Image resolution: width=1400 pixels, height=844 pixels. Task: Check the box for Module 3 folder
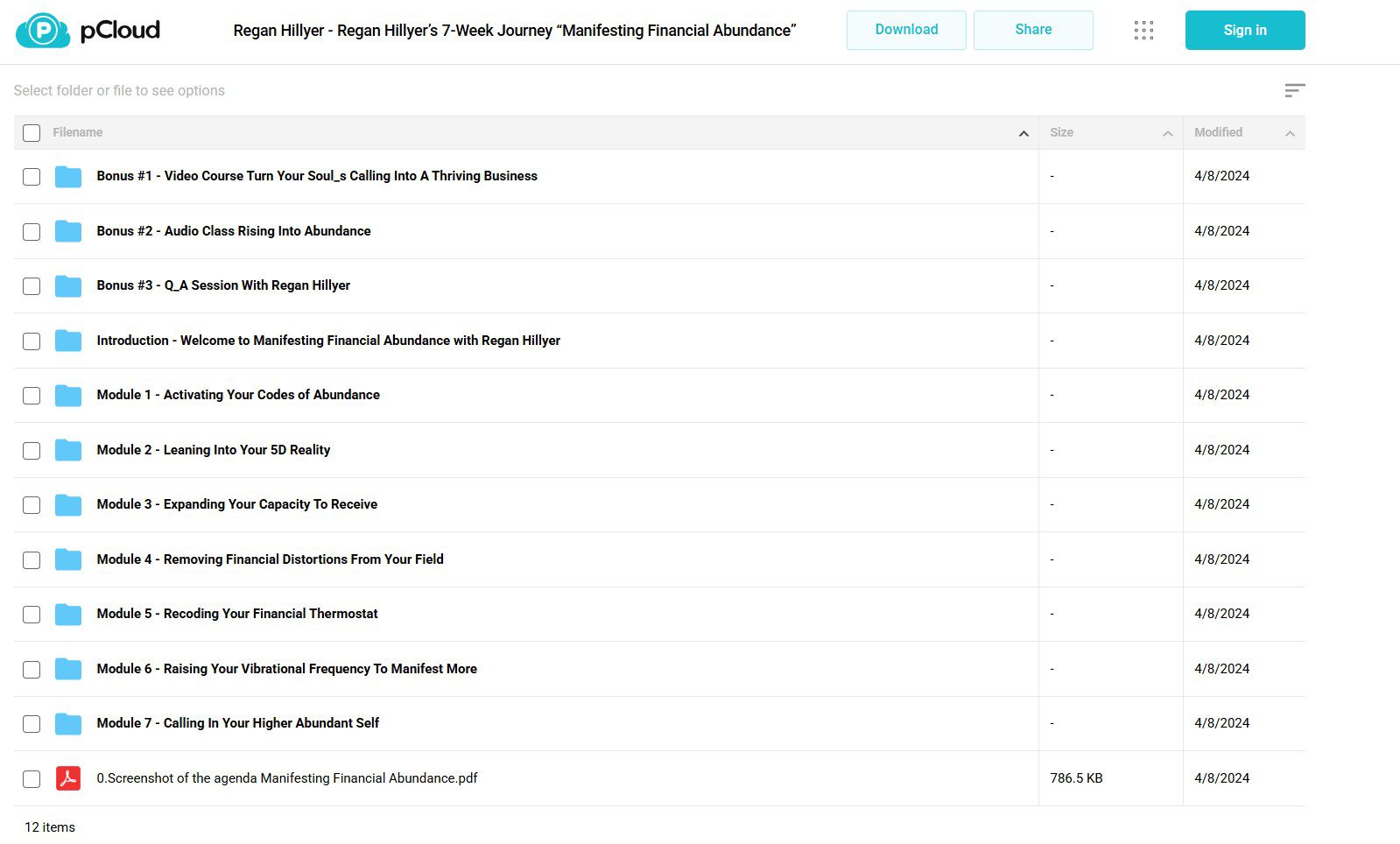[x=32, y=505]
